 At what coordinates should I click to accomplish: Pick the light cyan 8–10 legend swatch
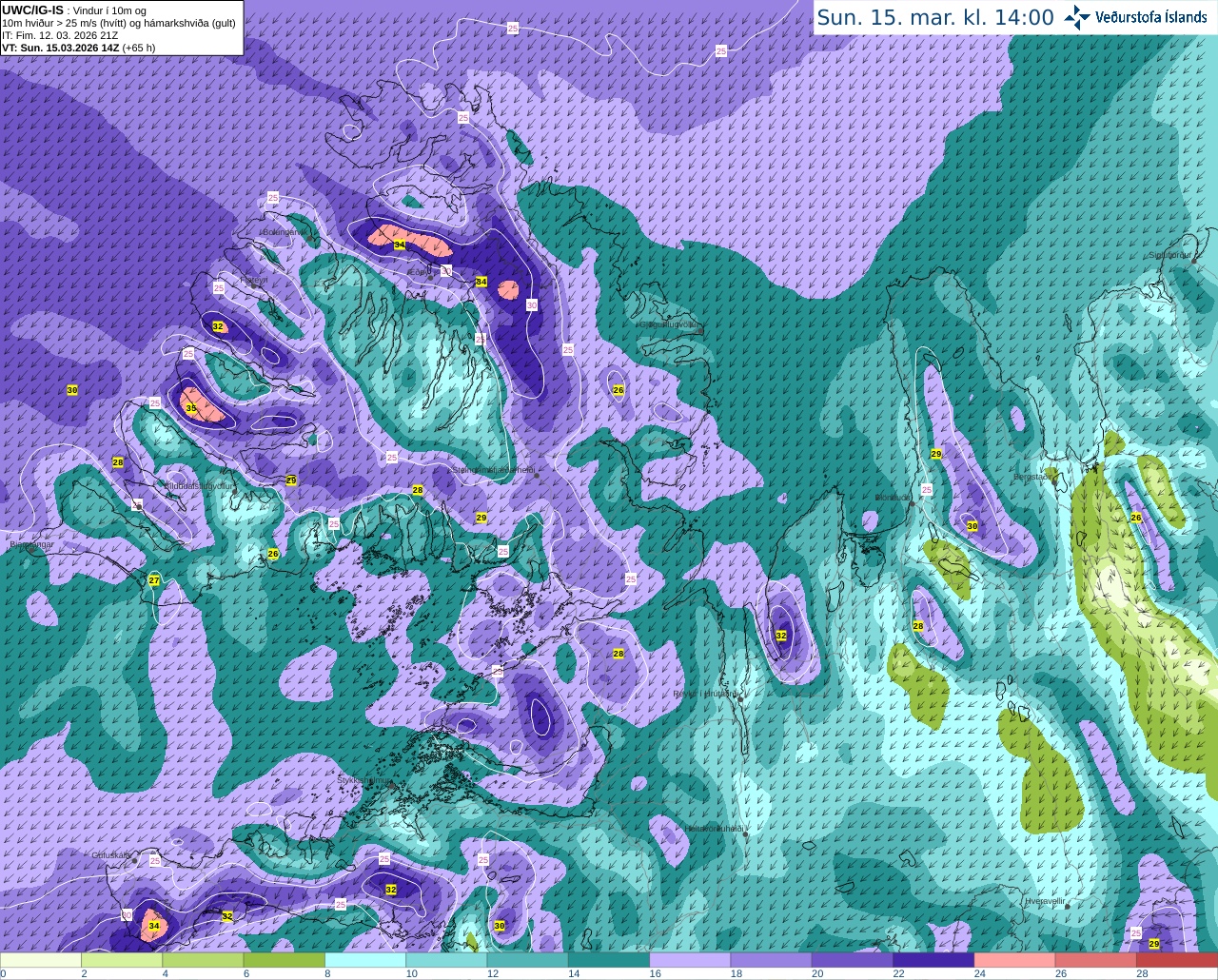click(365, 961)
